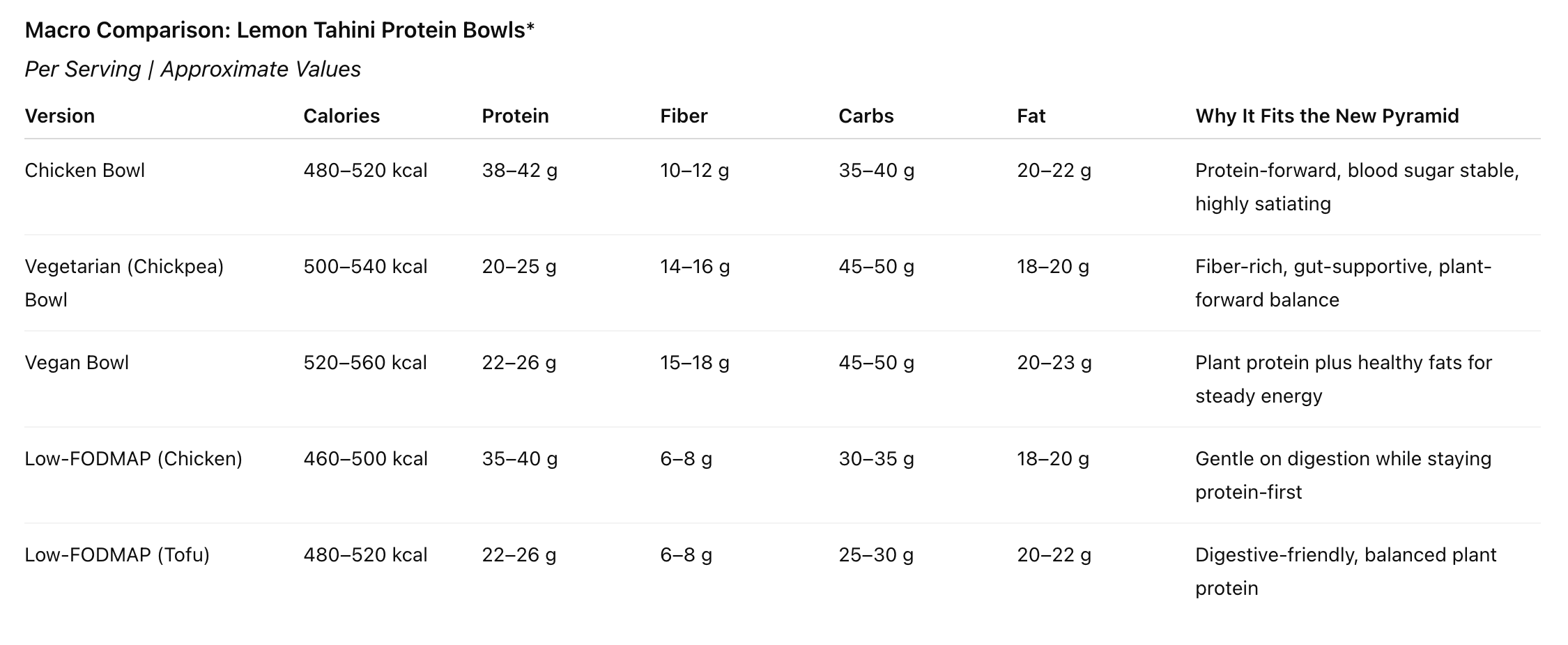Click the 15–18 g fiber cell

pos(694,363)
